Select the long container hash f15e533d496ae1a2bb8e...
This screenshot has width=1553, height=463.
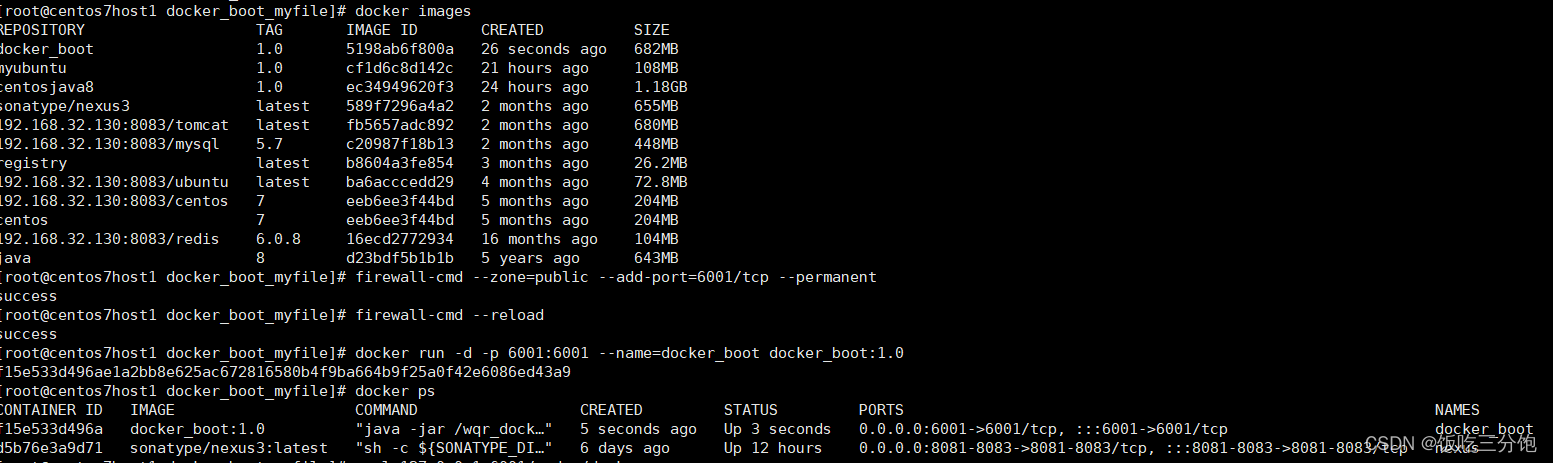pyautogui.click(x=285, y=372)
